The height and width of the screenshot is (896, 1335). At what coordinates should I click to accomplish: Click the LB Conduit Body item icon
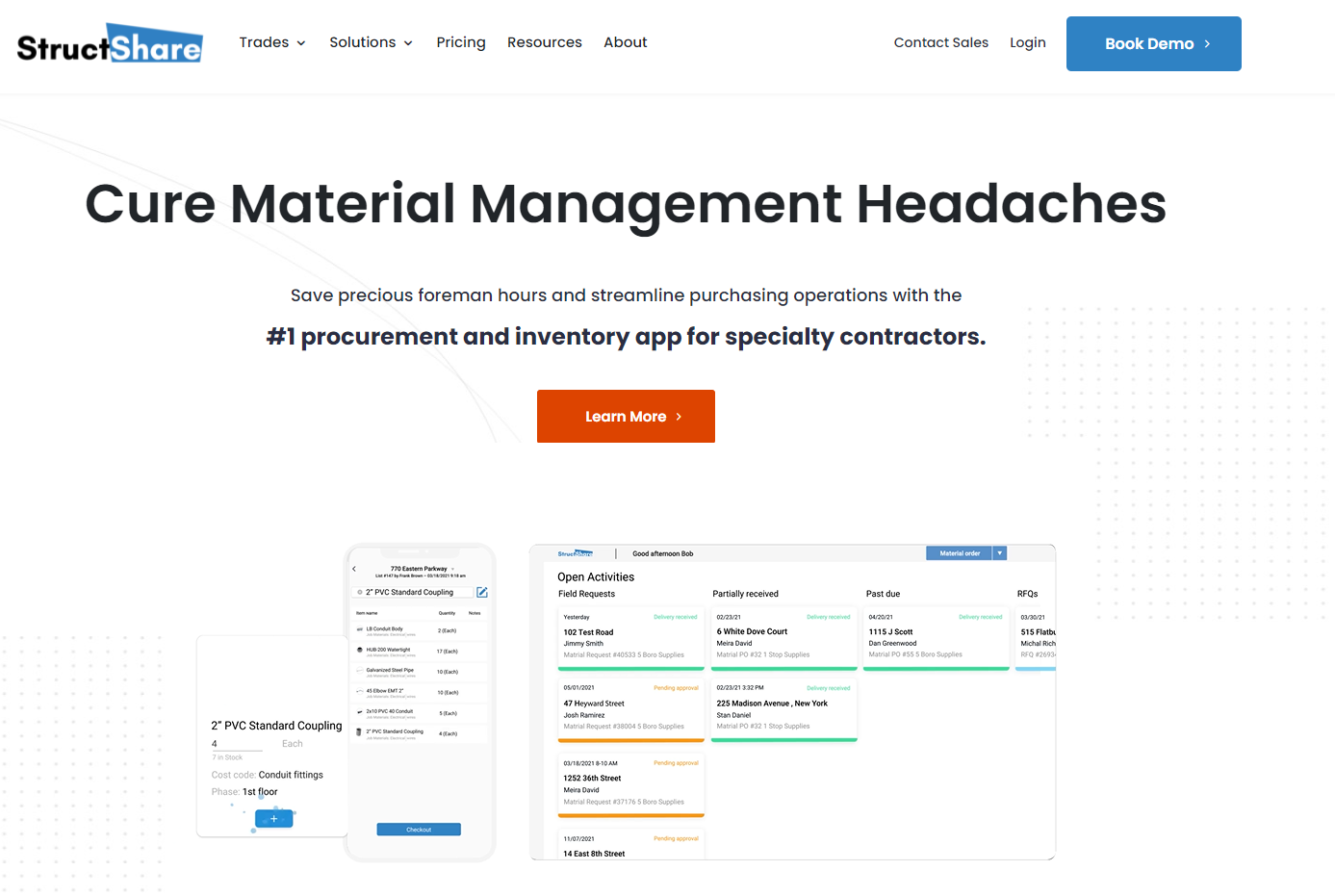coord(359,629)
